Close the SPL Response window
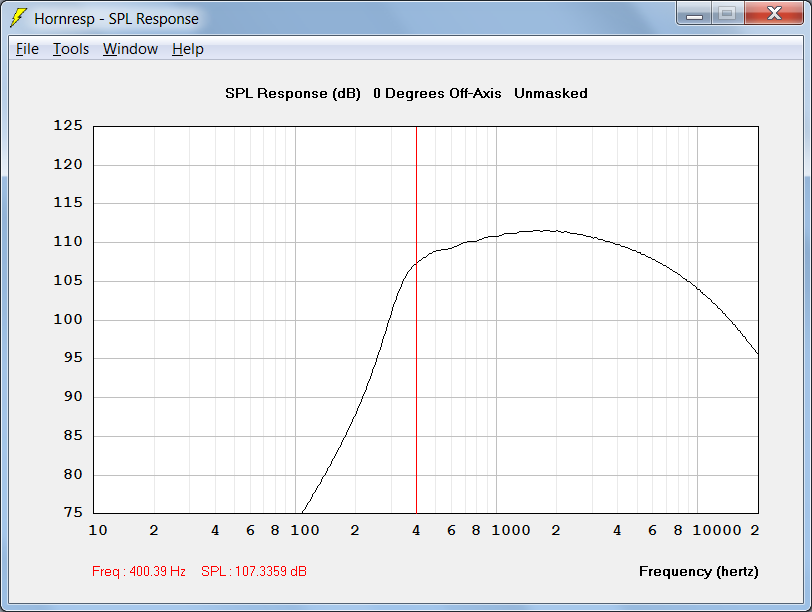Viewport: 812px width, 612px height. click(x=774, y=14)
